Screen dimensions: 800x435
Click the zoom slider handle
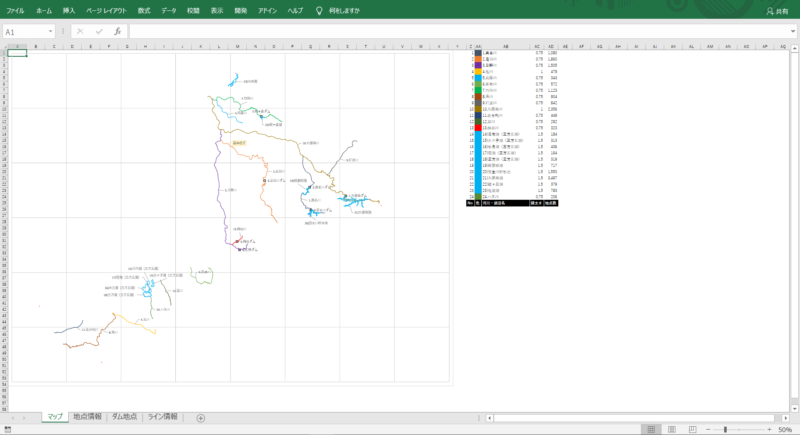(x=725, y=429)
